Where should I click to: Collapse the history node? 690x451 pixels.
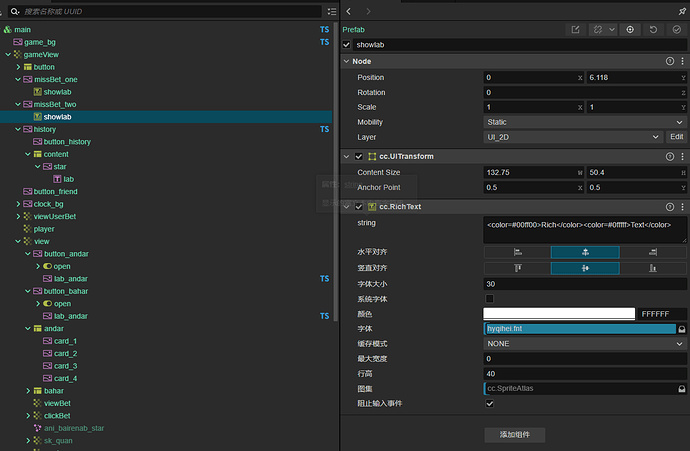(x=18, y=129)
